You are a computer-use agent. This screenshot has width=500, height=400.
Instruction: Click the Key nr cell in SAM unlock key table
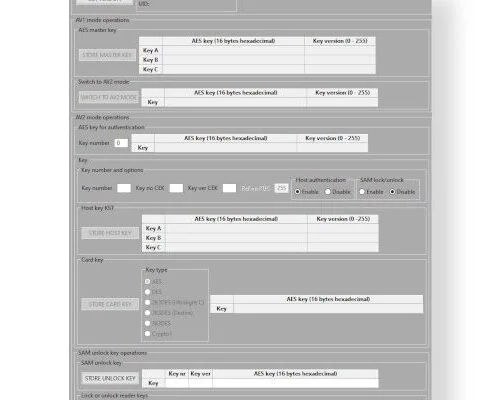coord(177,383)
